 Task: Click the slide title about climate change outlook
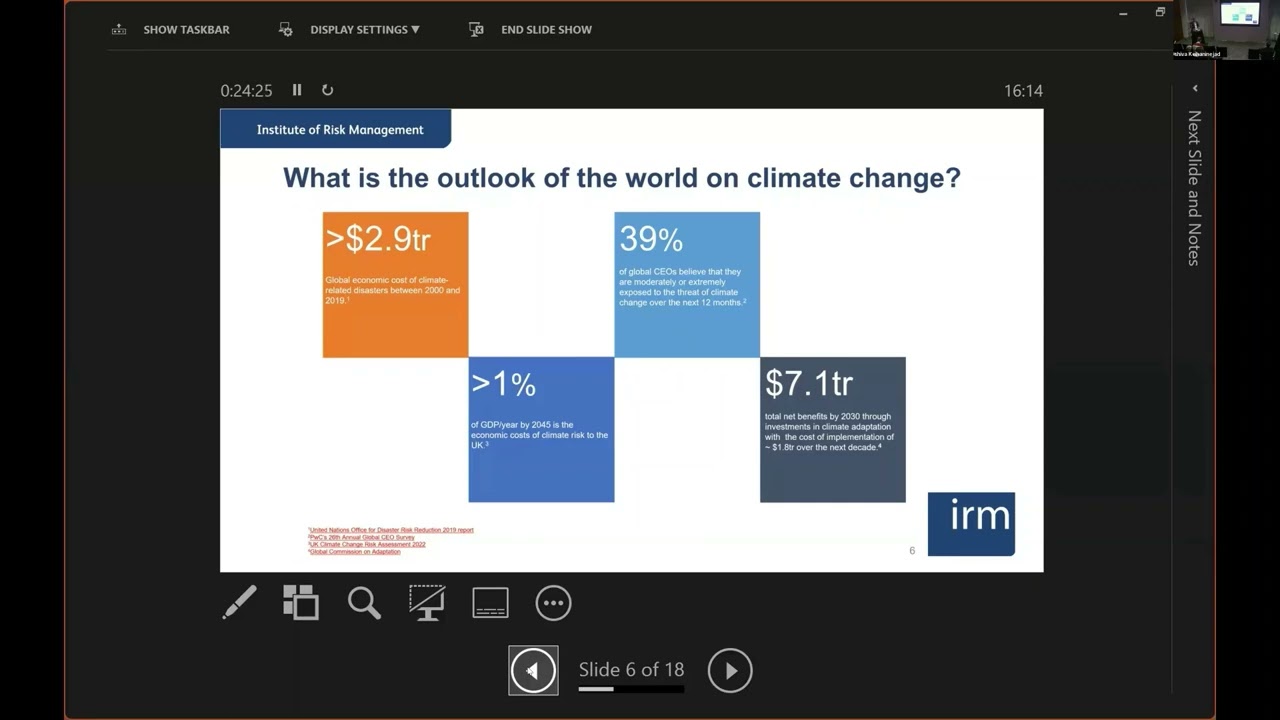click(621, 178)
